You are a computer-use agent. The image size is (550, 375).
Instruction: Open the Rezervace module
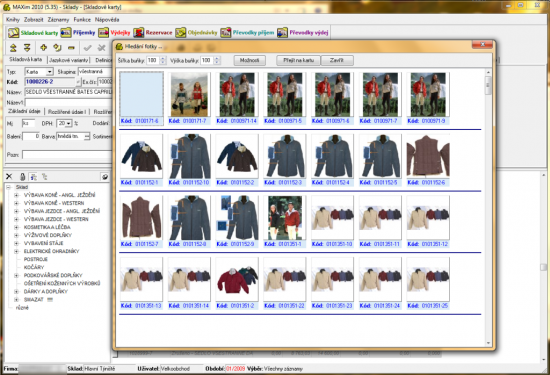(x=153, y=33)
